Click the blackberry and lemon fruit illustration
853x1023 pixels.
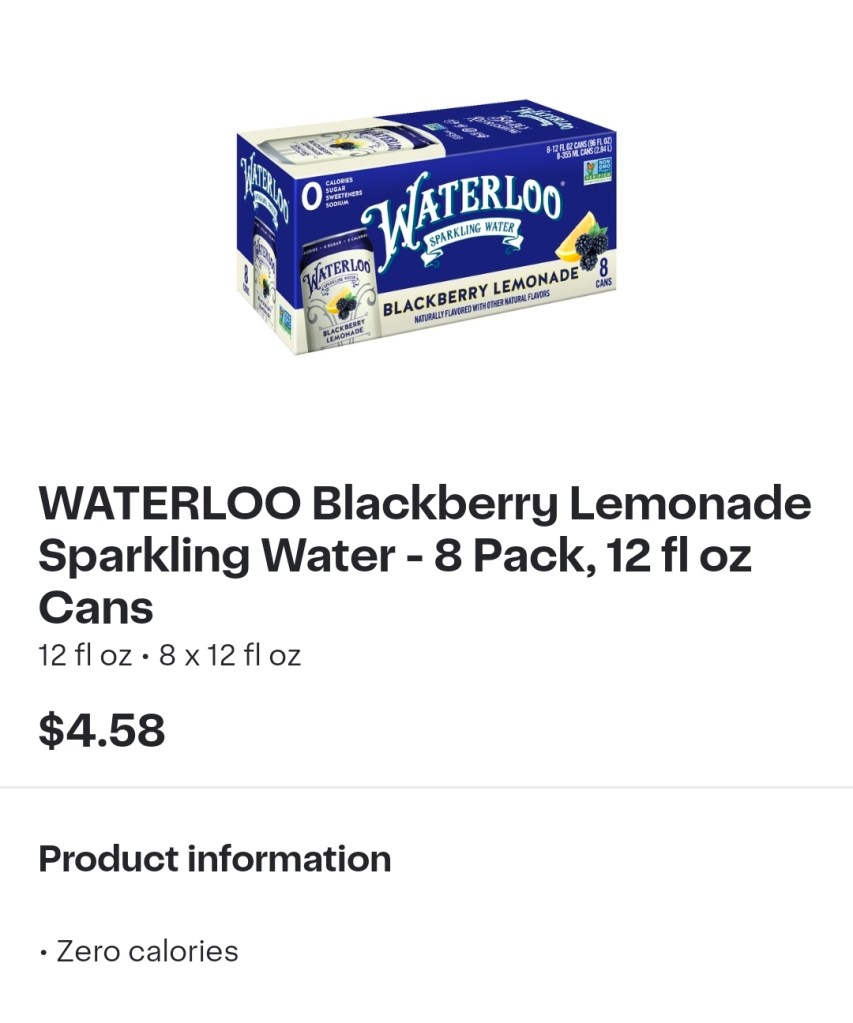[582, 241]
